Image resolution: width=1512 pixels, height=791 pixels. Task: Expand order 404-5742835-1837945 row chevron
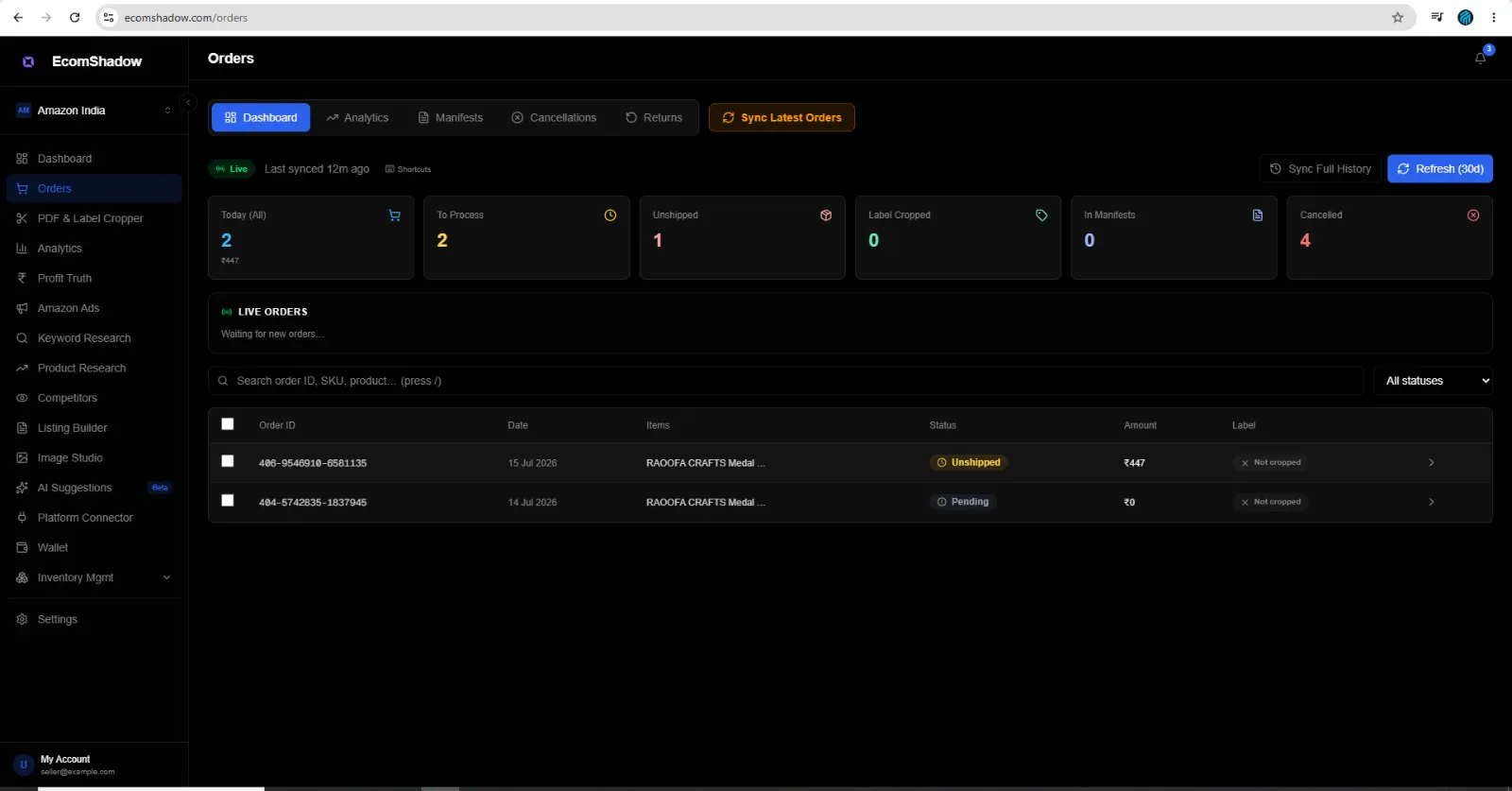[x=1431, y=503]
